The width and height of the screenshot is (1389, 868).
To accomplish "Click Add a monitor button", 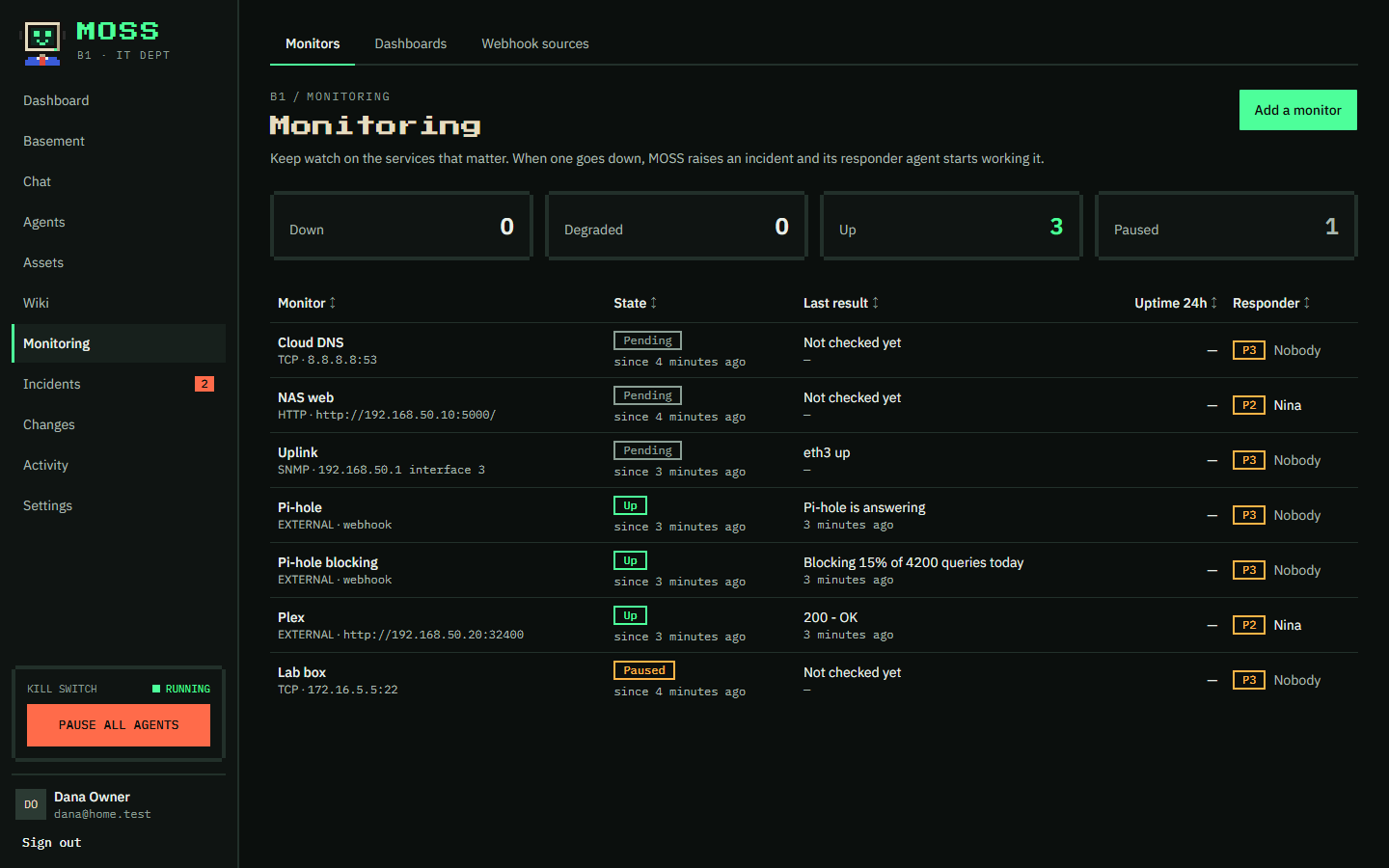I will pyautogui.click(x=1297, y=110).
